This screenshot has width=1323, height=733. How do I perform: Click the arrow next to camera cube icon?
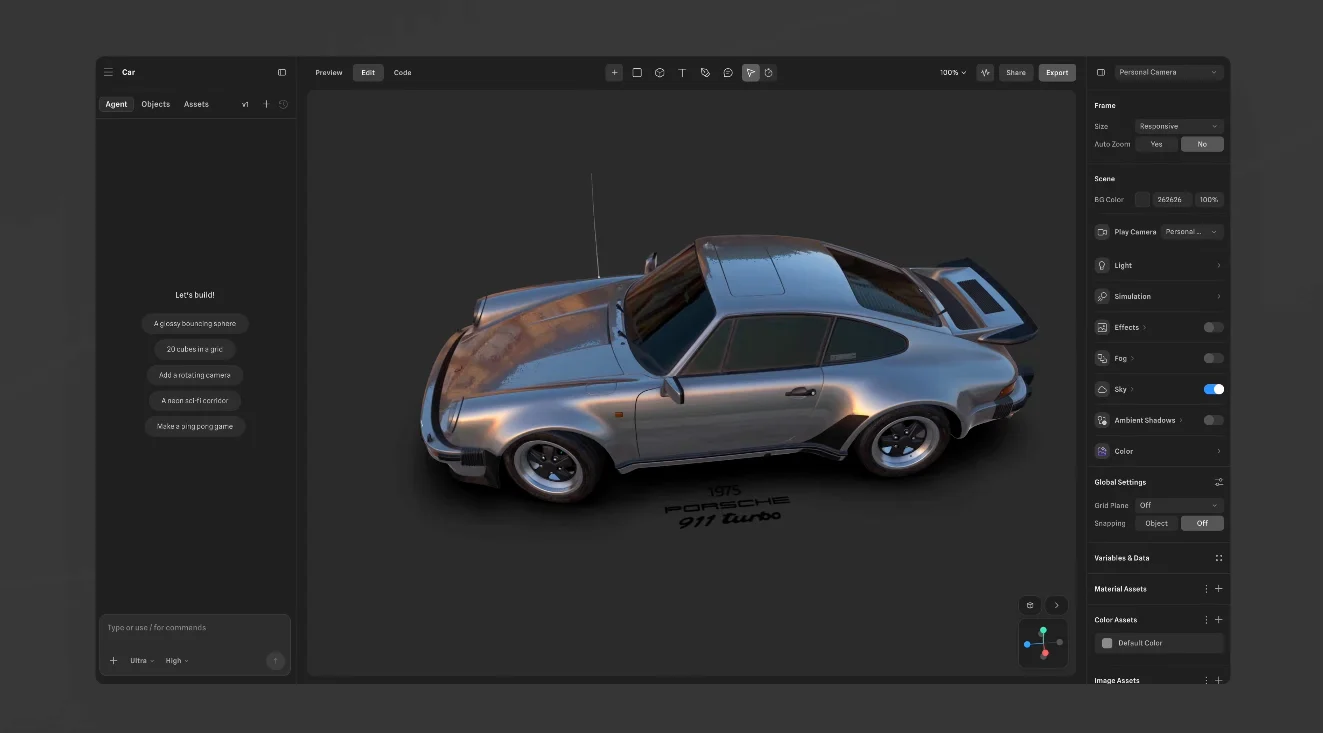pos(1057,605)
